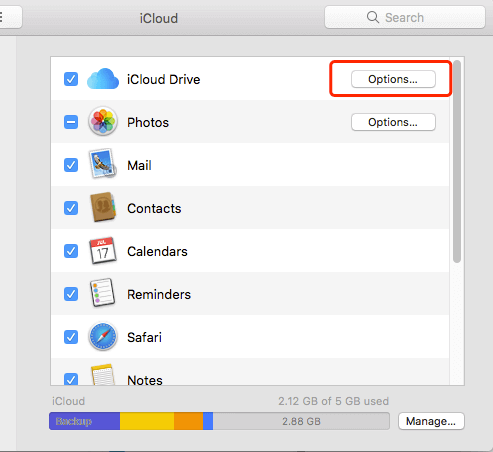Image resolution: width=493 pixels, height=452 pixels.
Task: Select the Safari label
Action: tap(144, 337)
